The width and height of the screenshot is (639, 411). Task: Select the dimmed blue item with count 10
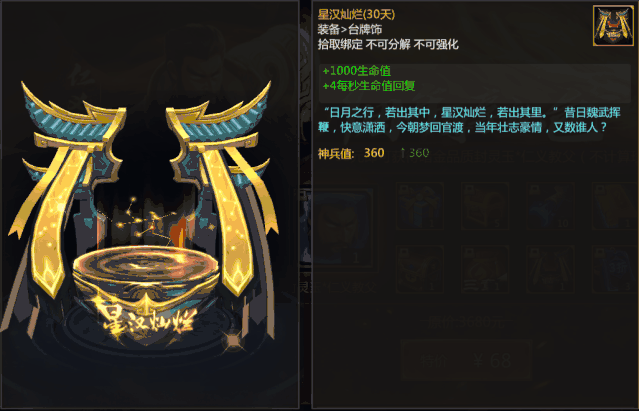point(550,206)
